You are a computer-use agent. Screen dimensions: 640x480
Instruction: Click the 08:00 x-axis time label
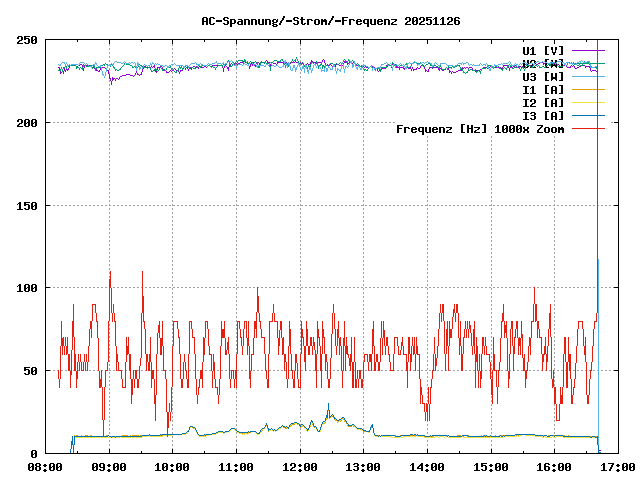45,467
